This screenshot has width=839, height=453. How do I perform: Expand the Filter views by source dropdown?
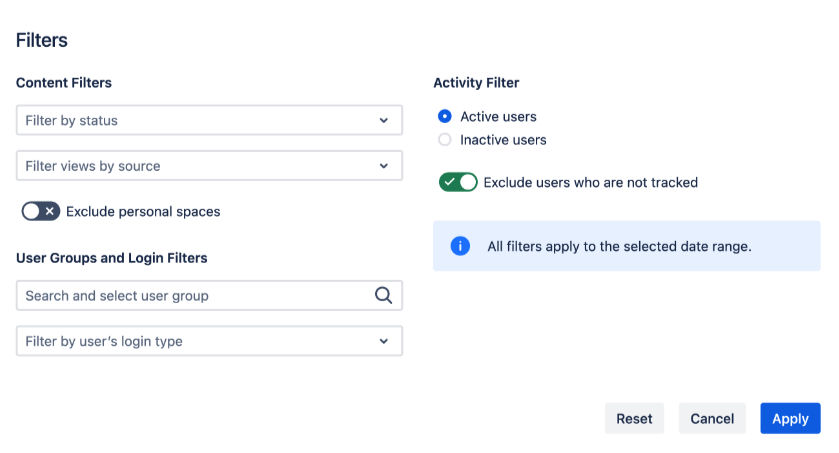tap(200, 166)
